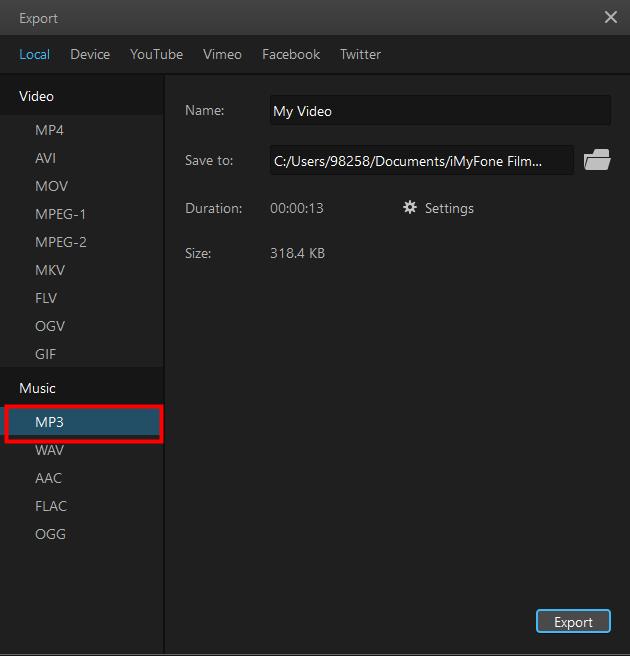Pick the MOV format

(x=51, y=186)
